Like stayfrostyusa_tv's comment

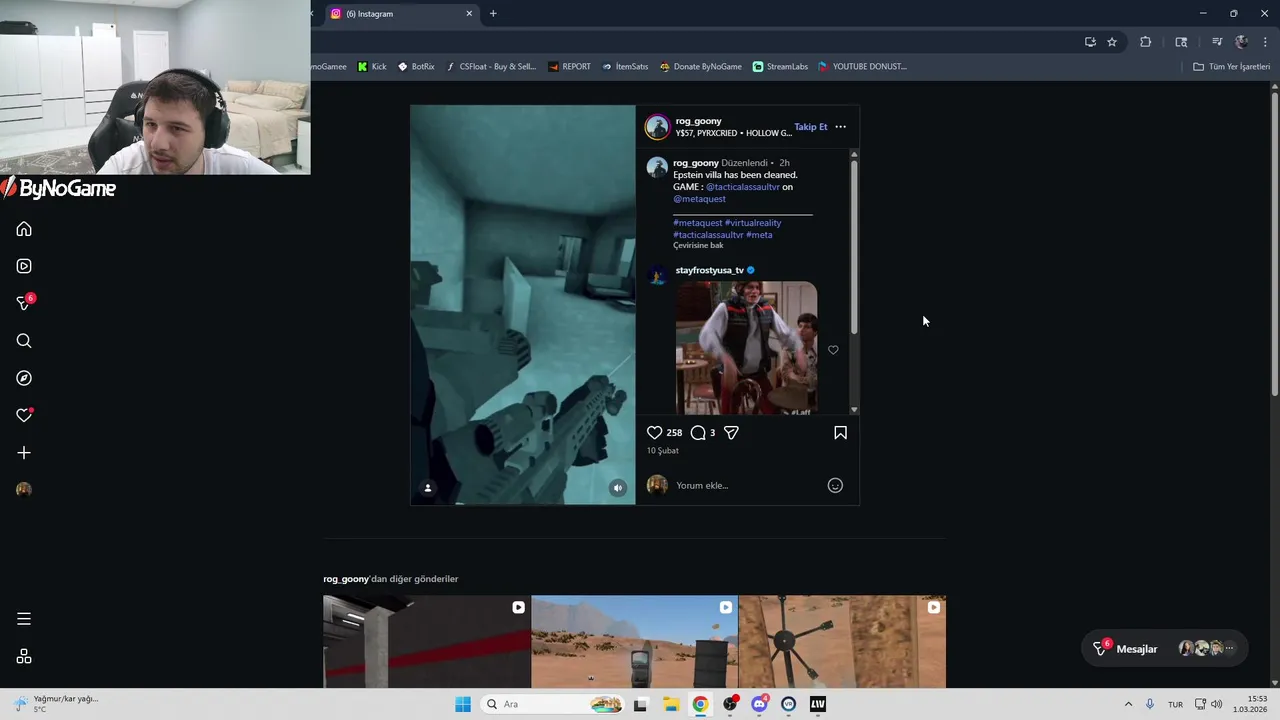point(833,350)
